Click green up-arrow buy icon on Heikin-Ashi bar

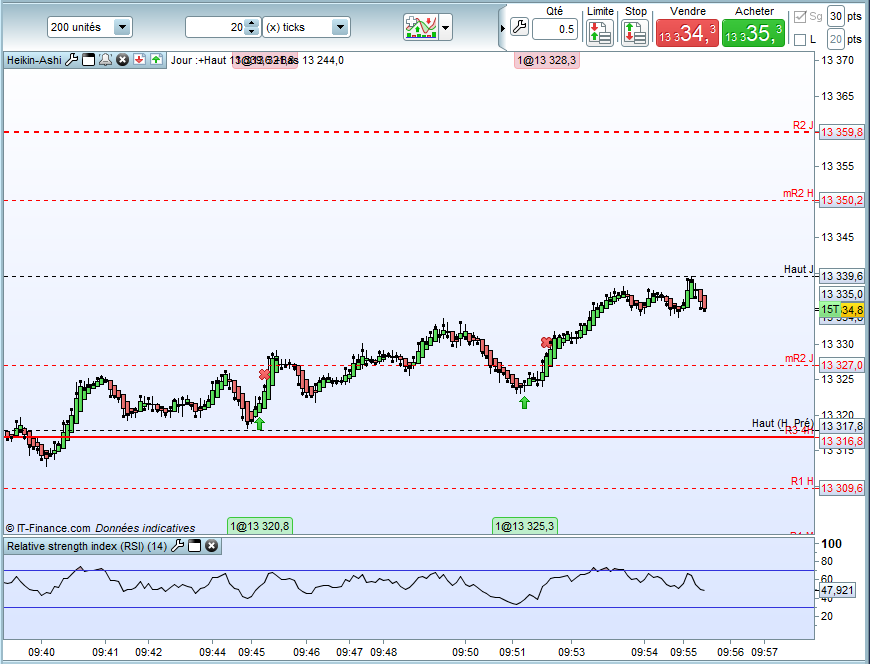[x=156, y=59]
